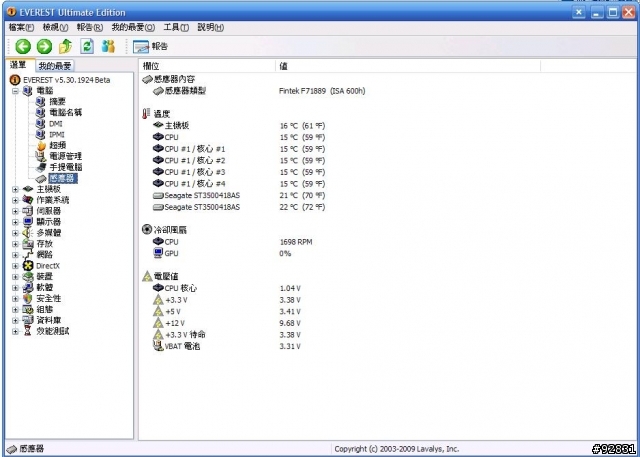Screen dimensions: 640x457
Task: Open the 工具(T) menu
Action: click(x=176, y=27)
